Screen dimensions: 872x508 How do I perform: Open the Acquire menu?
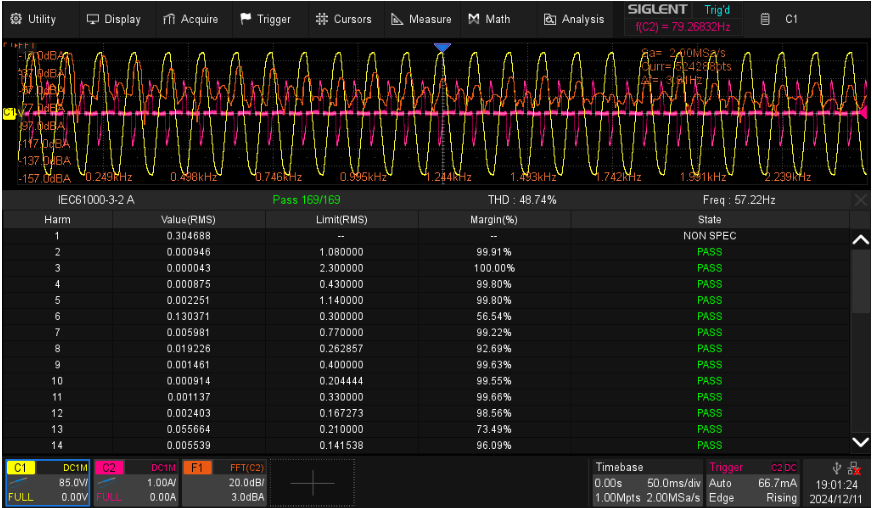click(190, 19)
